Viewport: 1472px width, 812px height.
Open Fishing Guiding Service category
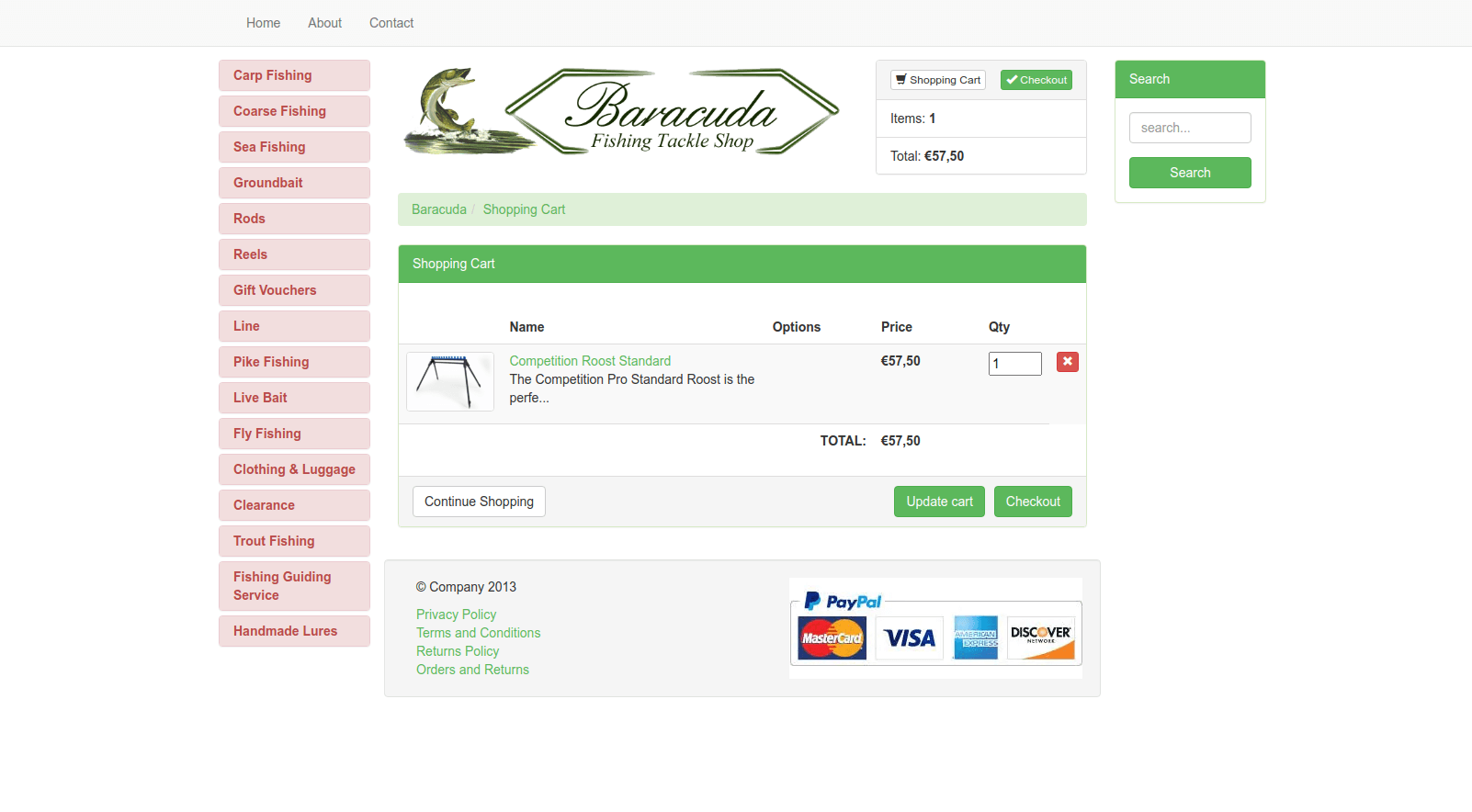(294, 586)
